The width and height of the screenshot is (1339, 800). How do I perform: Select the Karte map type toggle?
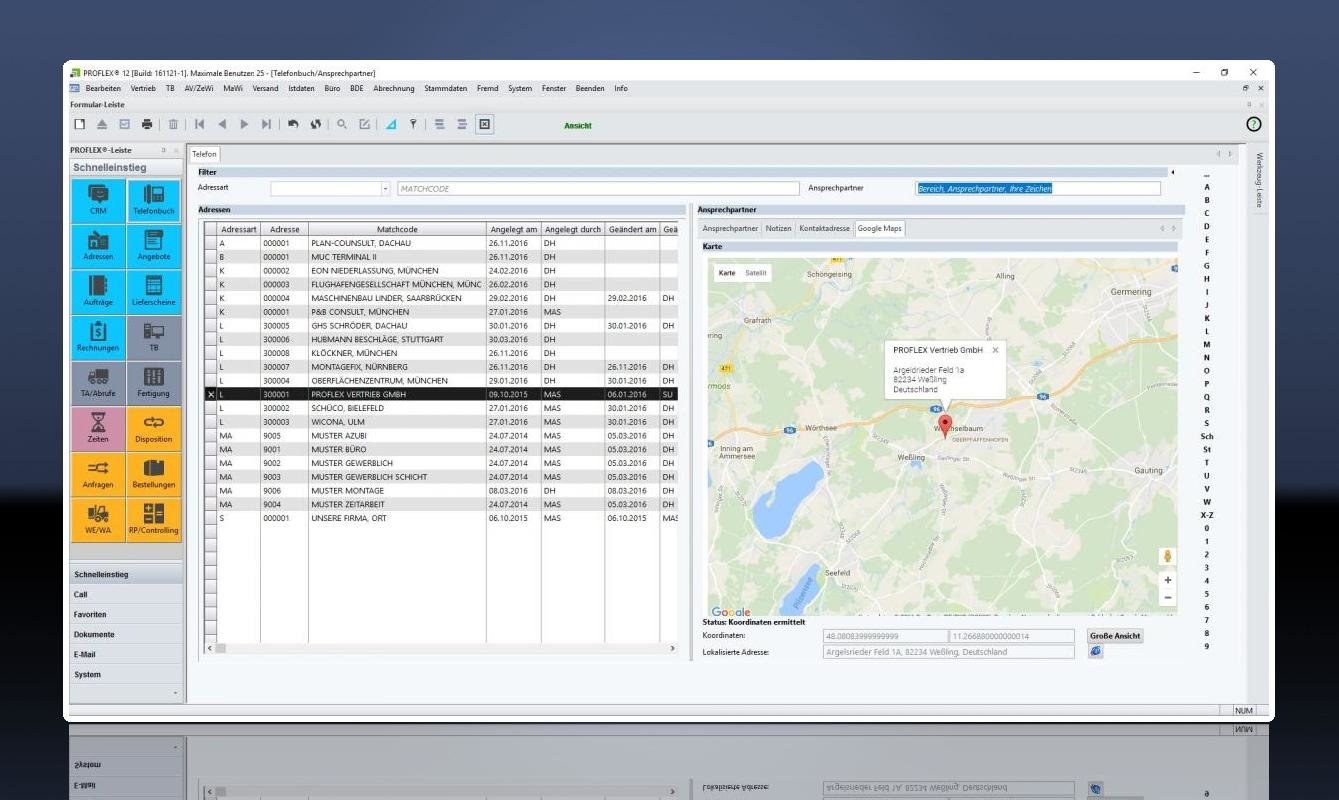click(x=727, y=273)
